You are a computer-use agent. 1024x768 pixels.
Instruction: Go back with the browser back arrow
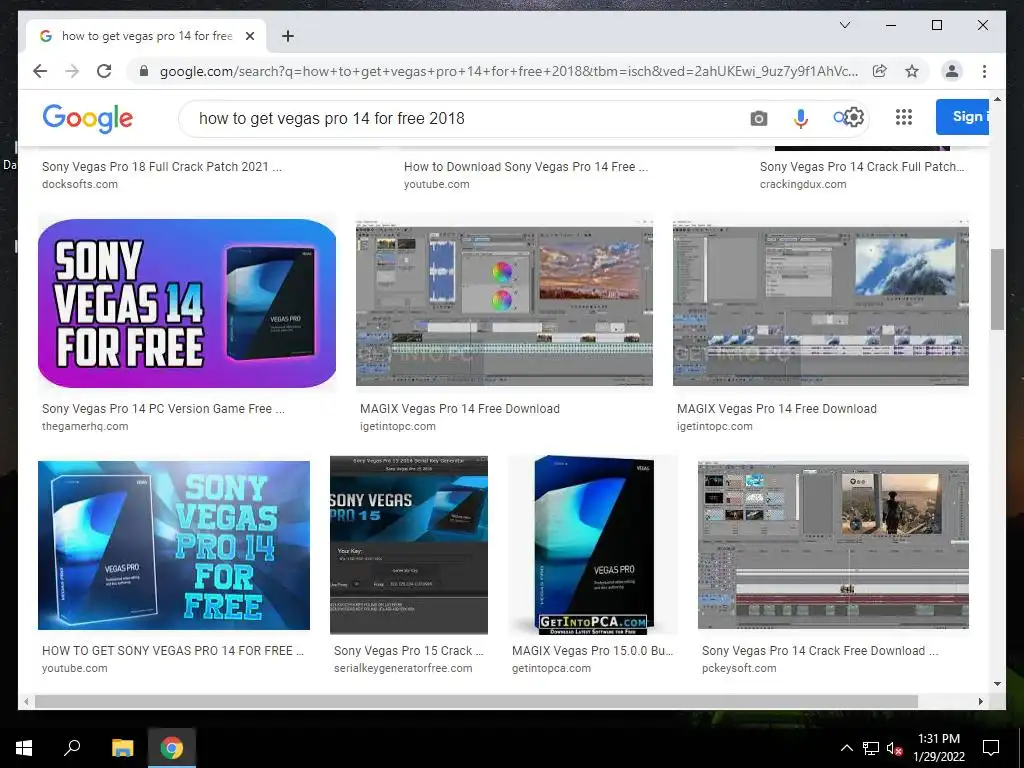(x=40, y=71)
